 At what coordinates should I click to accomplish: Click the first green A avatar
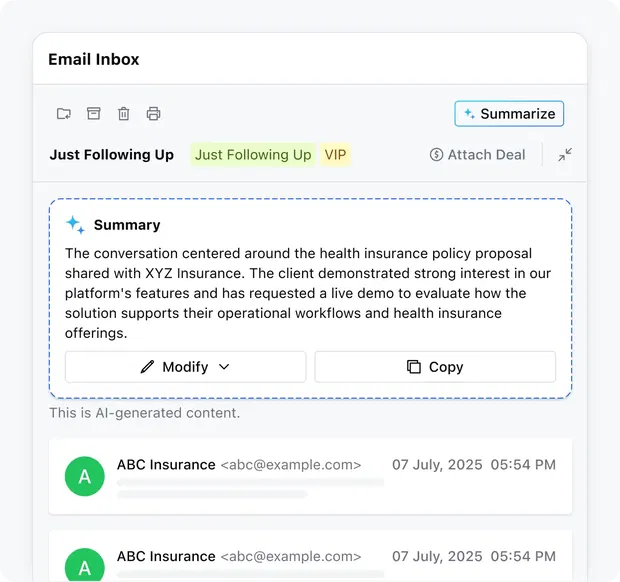85,476
